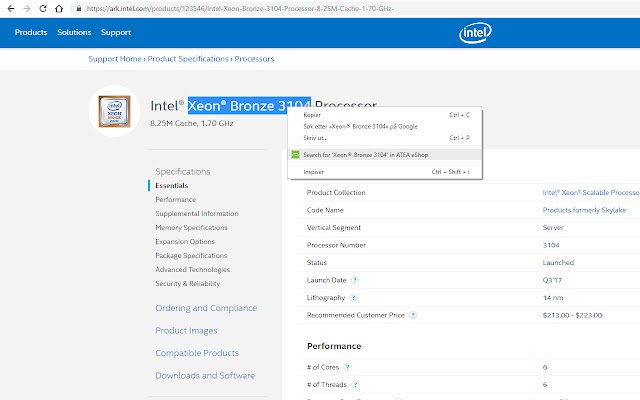
Task: Open Products formerly Skylake link
Action: (x=584, y=210)
